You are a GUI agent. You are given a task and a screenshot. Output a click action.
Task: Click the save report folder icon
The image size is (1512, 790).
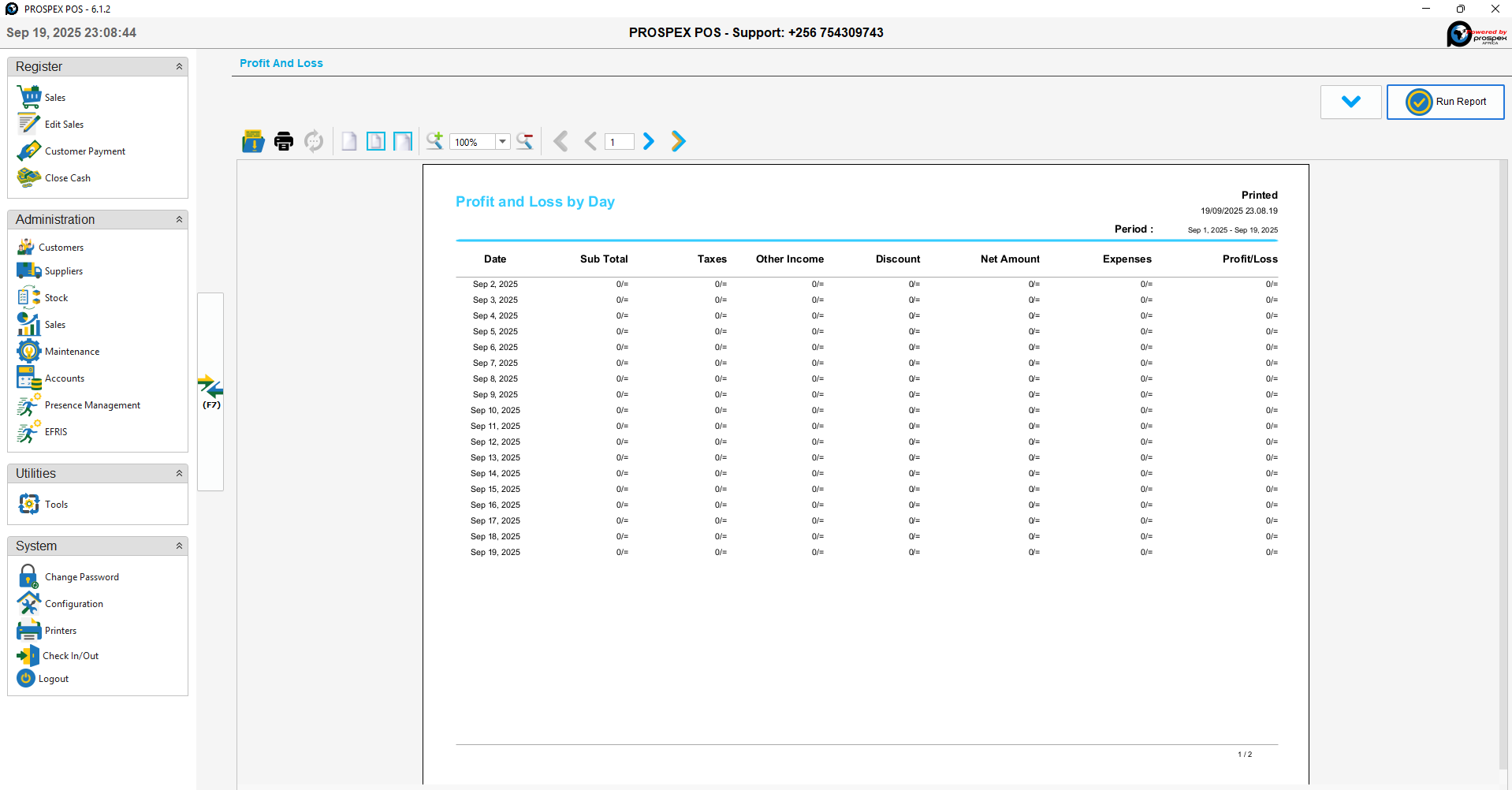[253, 141]
